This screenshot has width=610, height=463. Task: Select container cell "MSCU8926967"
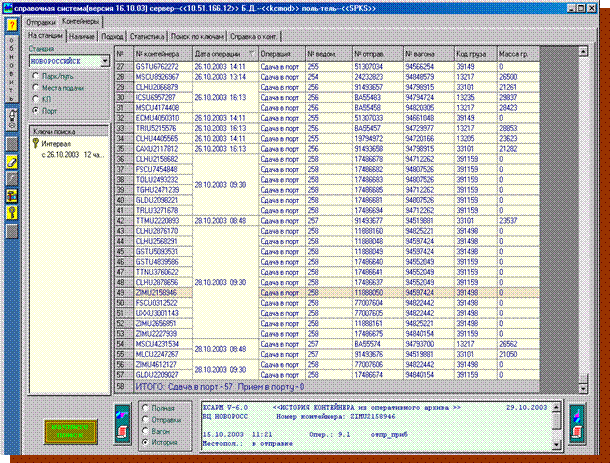point(163,77)
